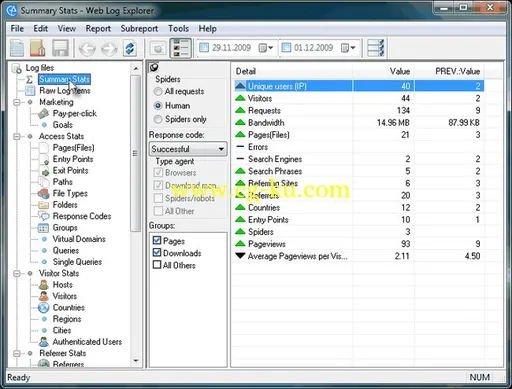Collapse the Marketing tree node
512x389 pixels.
(17, 102)
